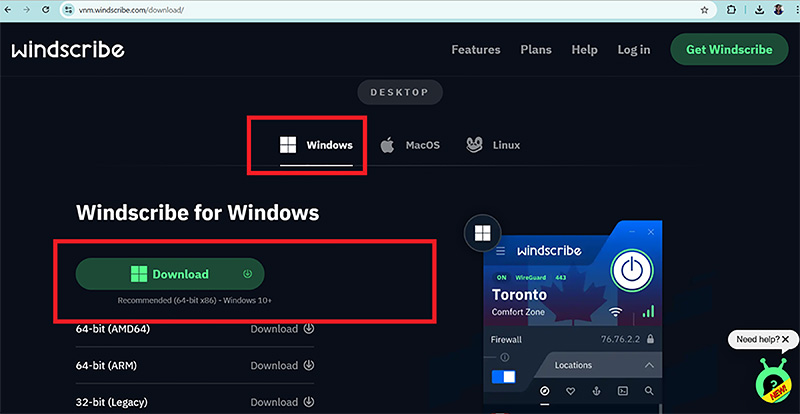
Task: Click the power button in app preview
Action: 632,269
